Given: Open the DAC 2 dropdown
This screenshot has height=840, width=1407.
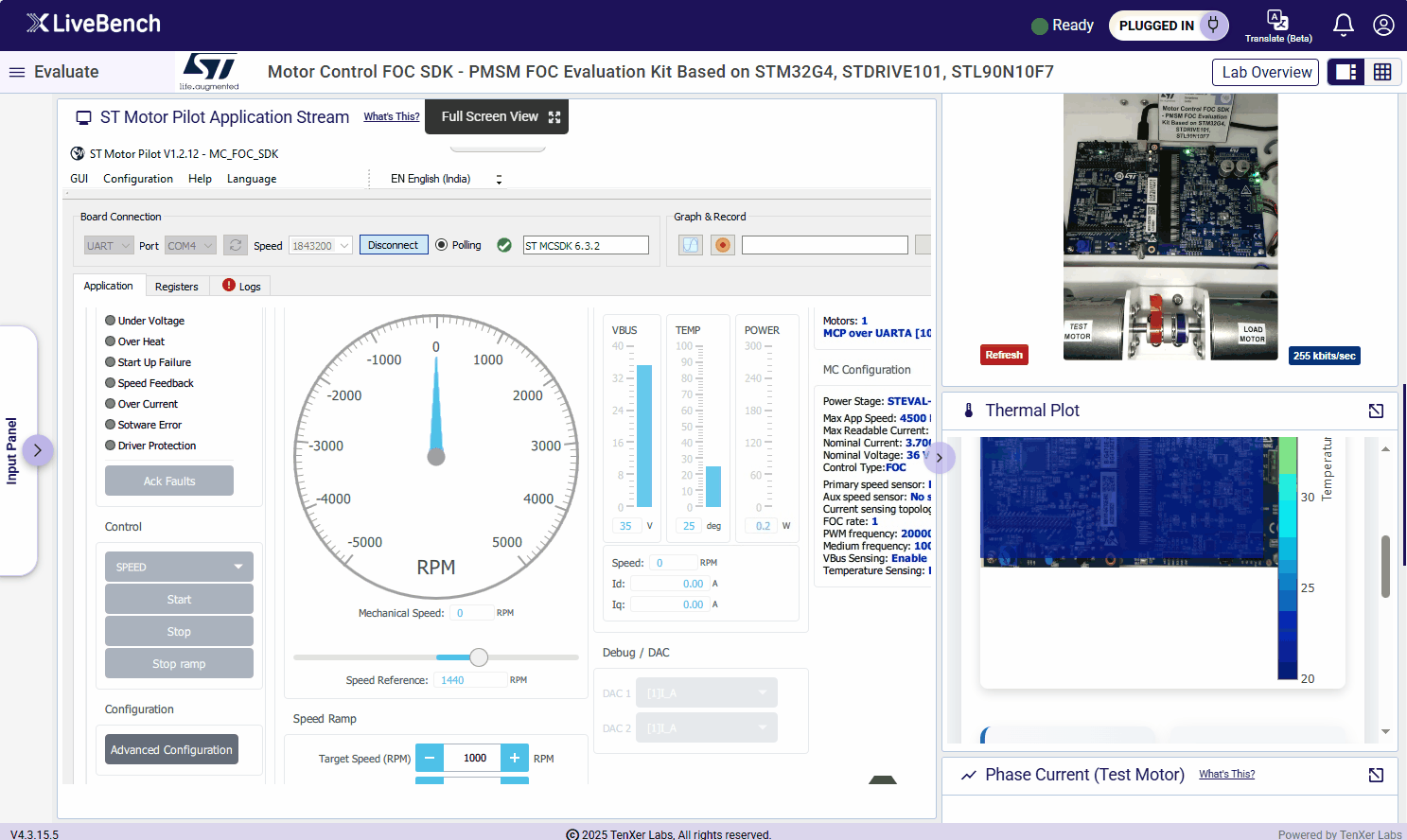Looking at the screenshot, I should click(707, 727).
